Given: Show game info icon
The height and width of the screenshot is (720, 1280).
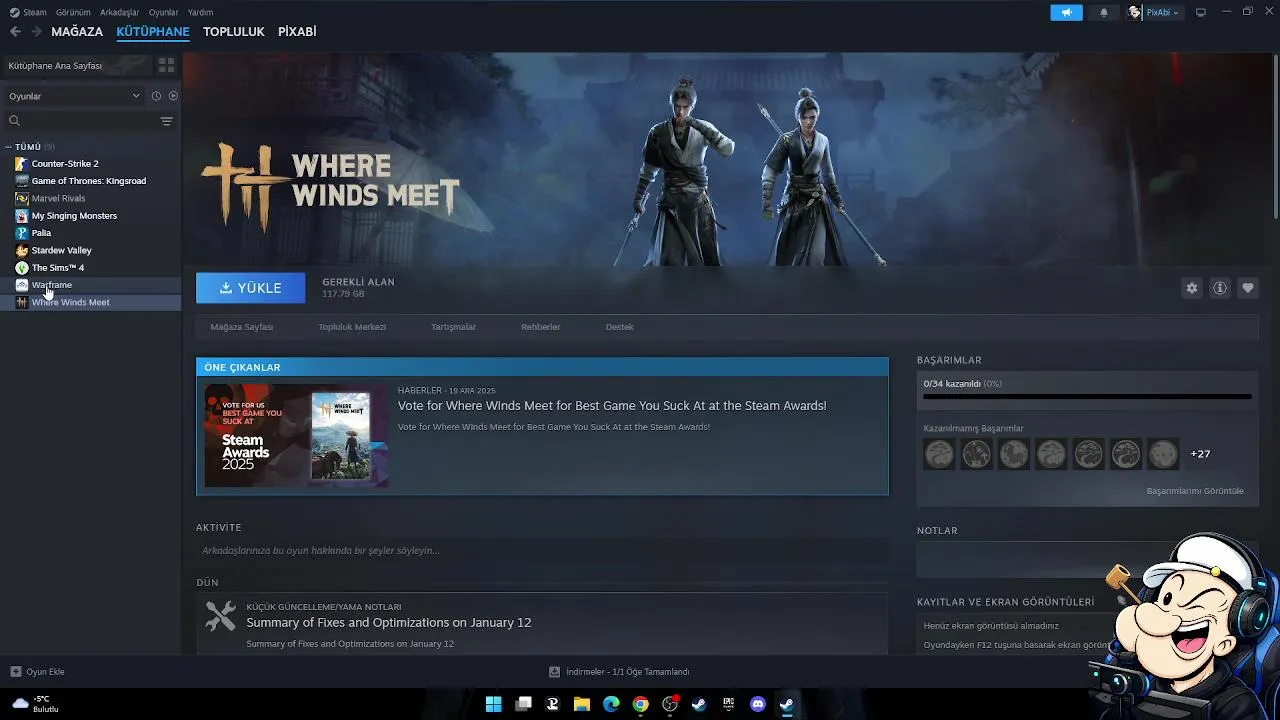Looking at the screenshot, I should coord(1220,288).
